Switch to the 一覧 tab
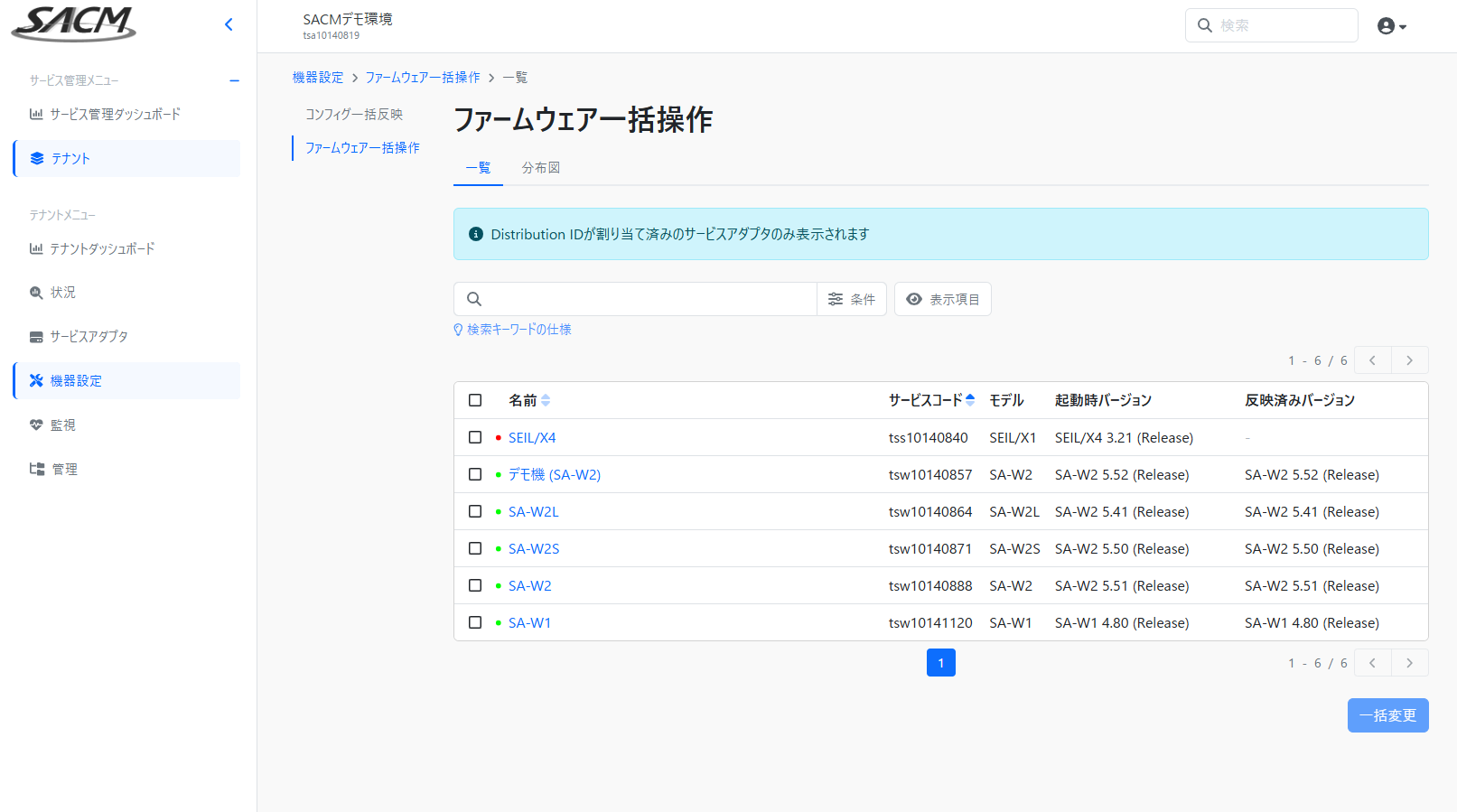Screen dimensions: 1457x812 coord(478,168)
